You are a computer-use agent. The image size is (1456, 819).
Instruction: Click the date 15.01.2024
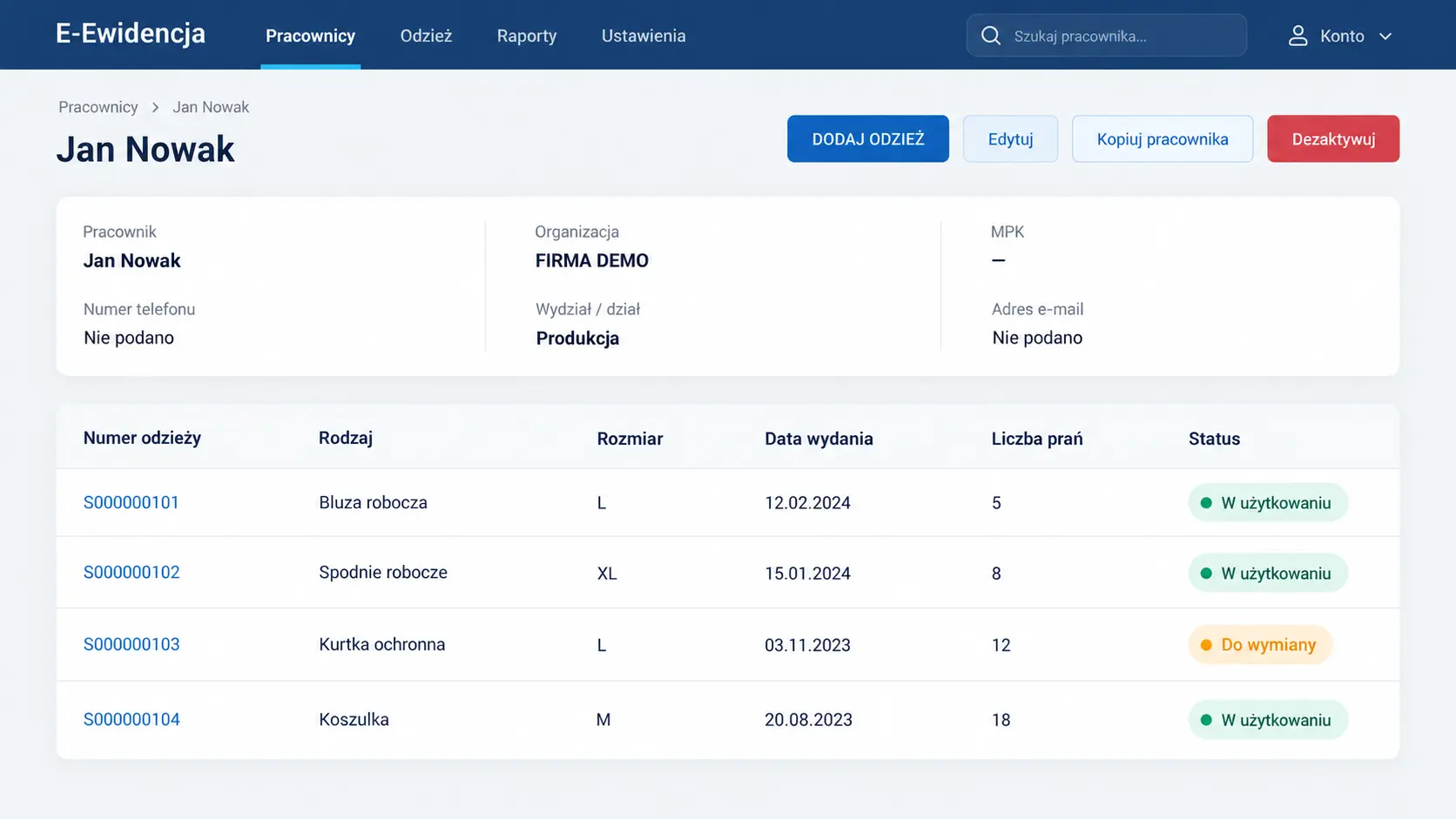coord(807,574)
